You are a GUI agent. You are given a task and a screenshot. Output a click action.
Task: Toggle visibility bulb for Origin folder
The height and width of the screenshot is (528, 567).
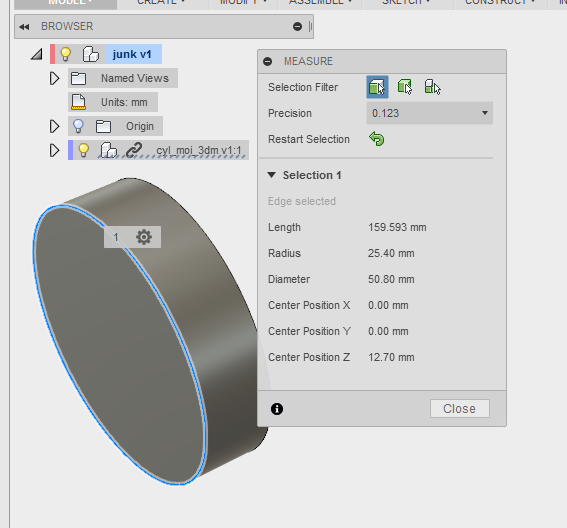[78, 126]
